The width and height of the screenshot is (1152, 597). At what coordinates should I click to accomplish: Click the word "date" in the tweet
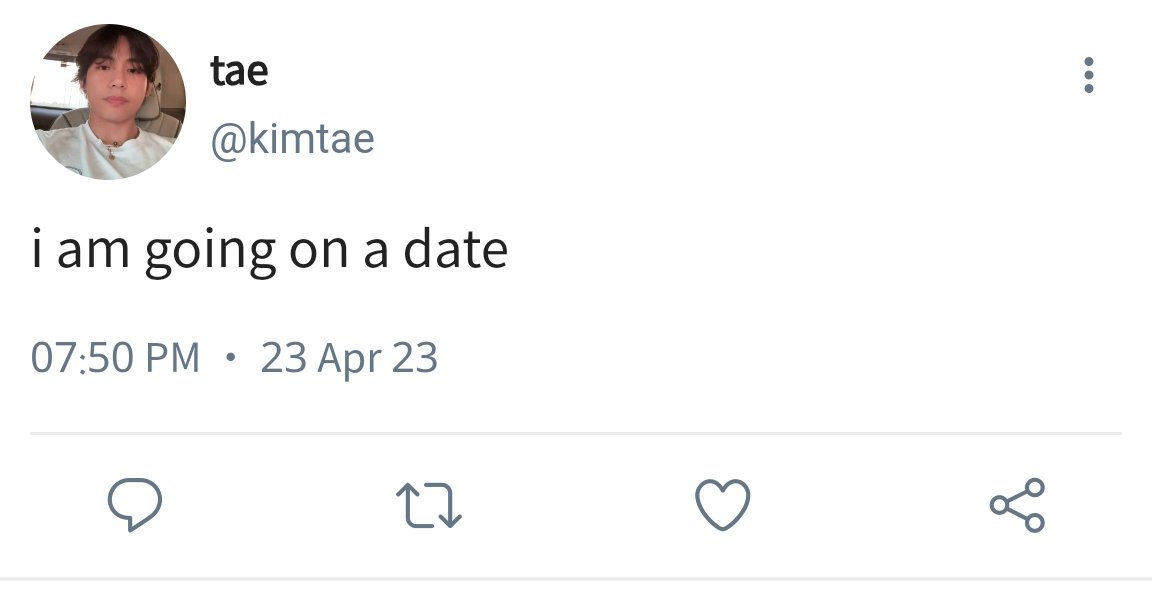(456, 248)
